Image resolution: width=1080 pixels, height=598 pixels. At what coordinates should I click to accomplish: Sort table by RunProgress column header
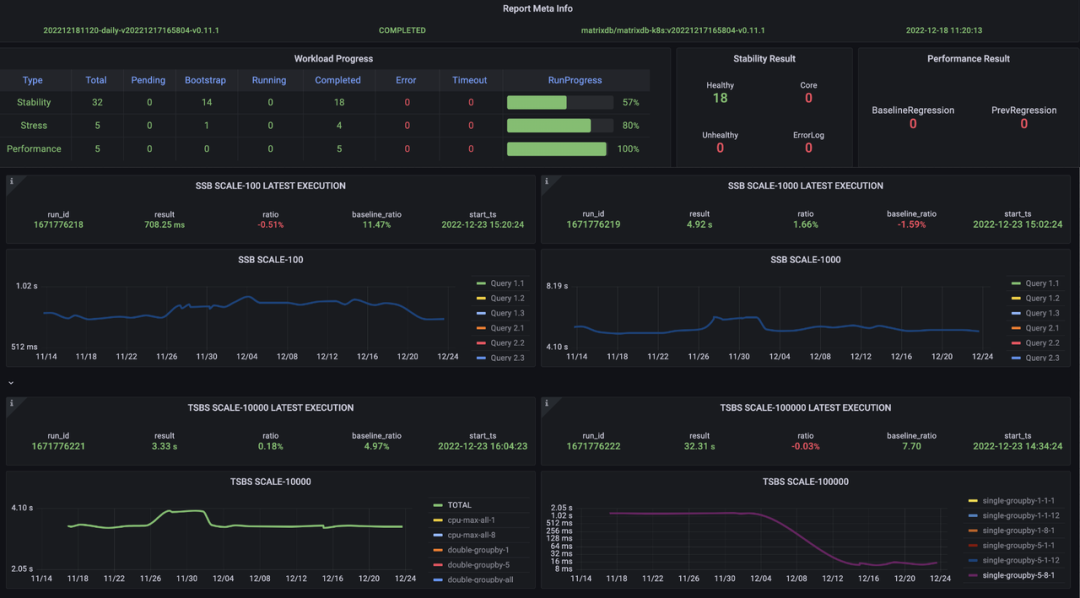pos(574,80)
